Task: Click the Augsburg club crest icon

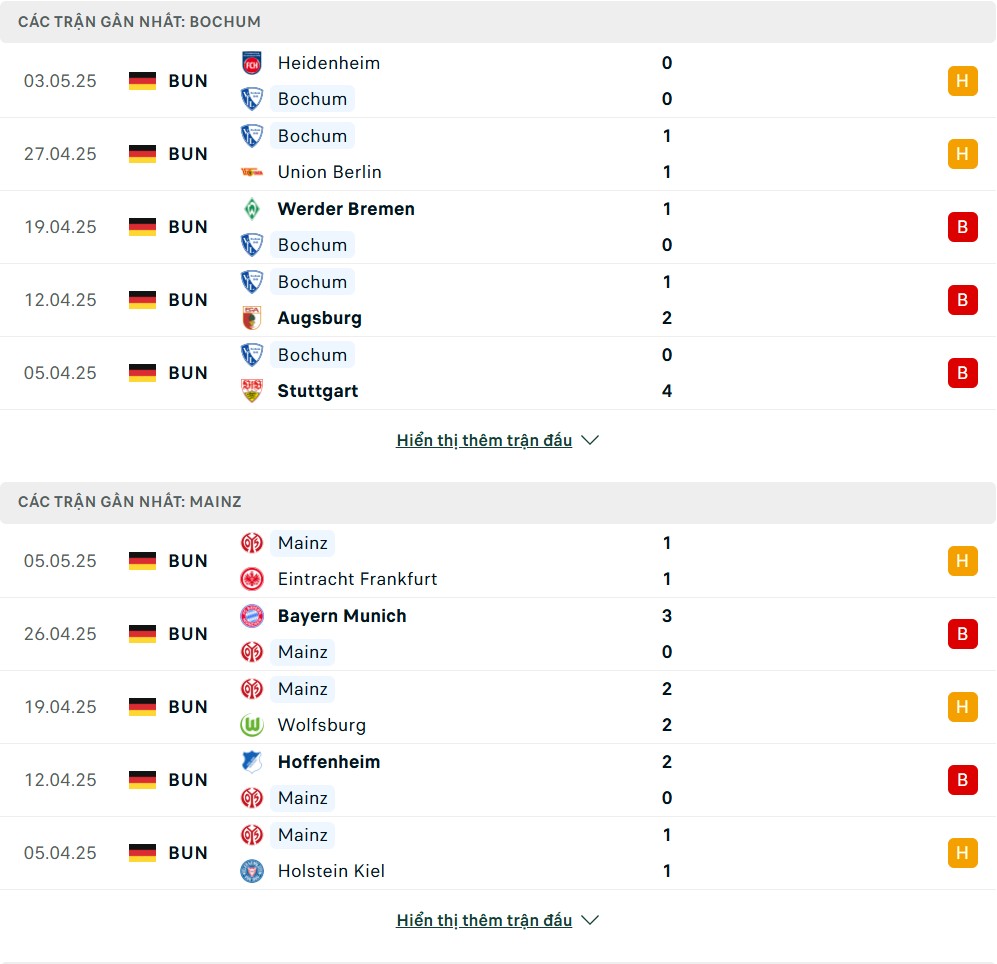Action: click(x=252, y=318)
